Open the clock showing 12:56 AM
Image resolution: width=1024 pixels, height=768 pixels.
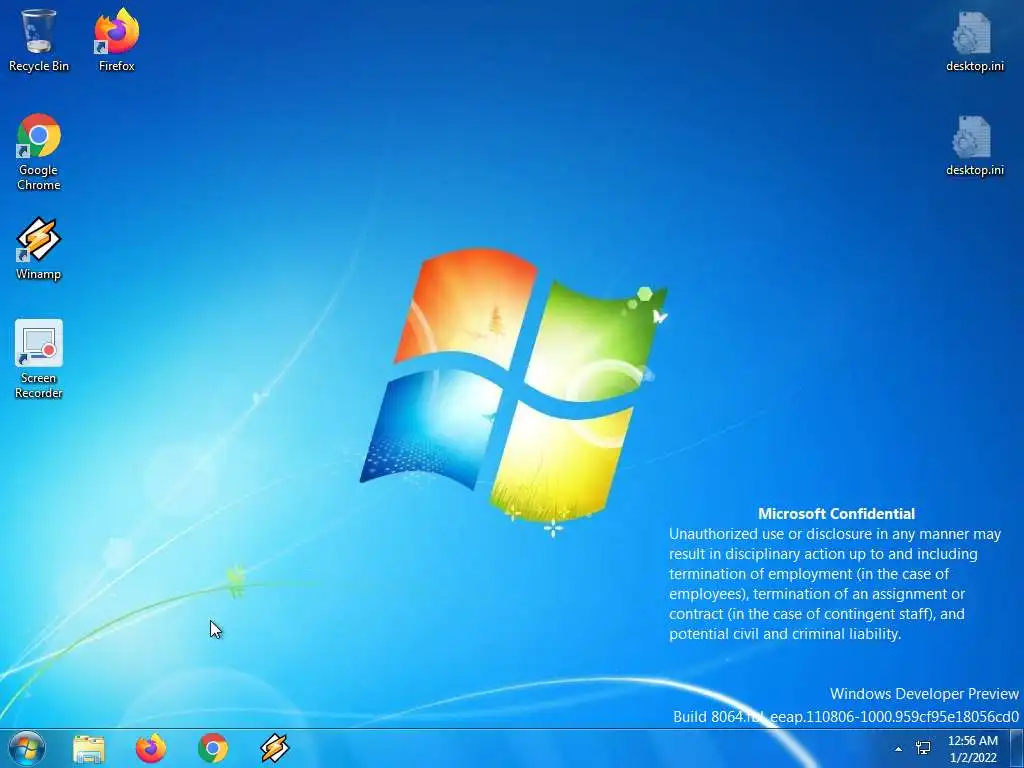coord(973,749)
